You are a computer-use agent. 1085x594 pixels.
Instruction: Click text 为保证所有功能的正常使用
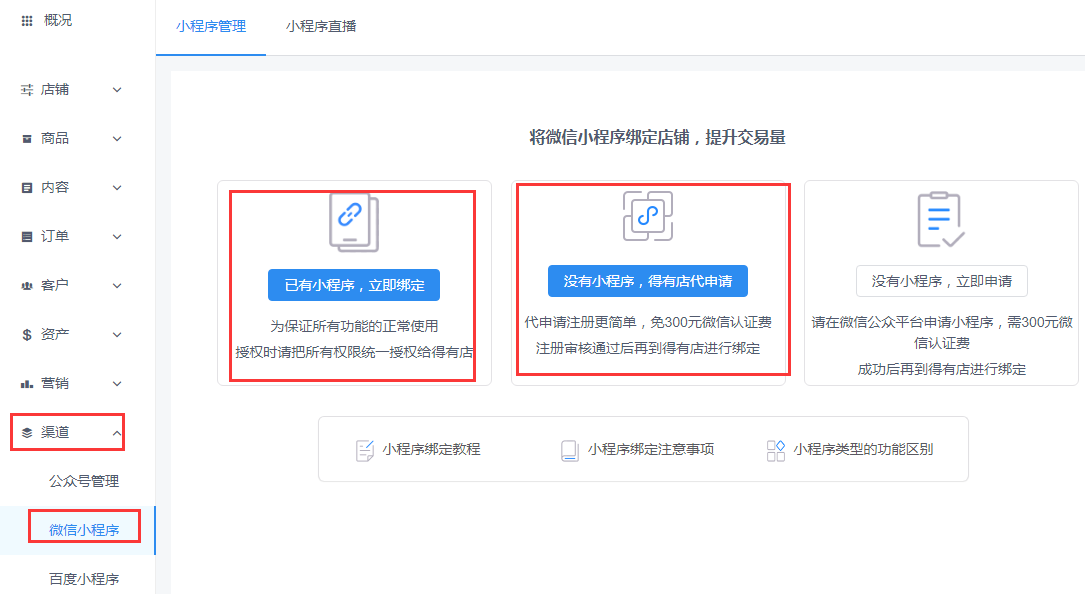[354, 326]
